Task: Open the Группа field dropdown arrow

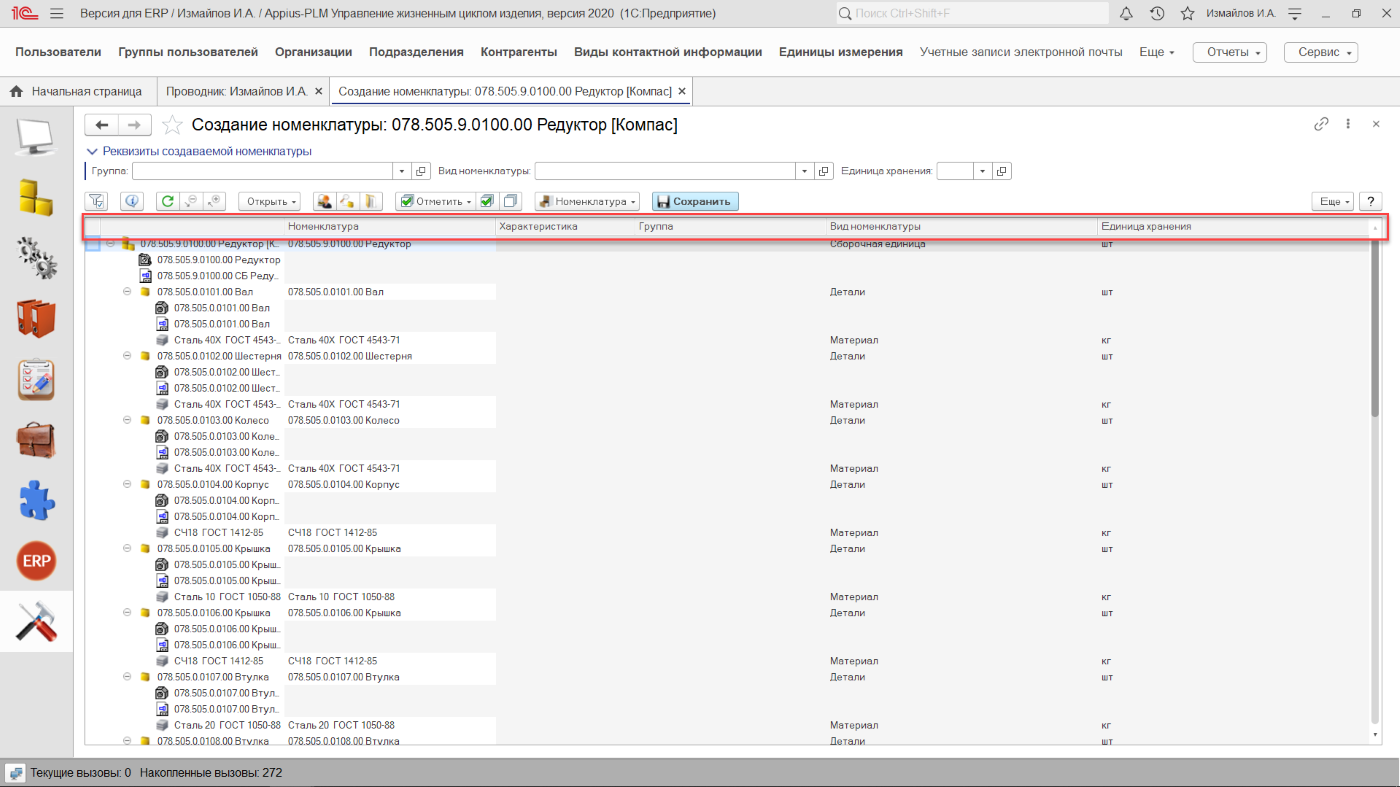Action: click(x=402, y=171)
